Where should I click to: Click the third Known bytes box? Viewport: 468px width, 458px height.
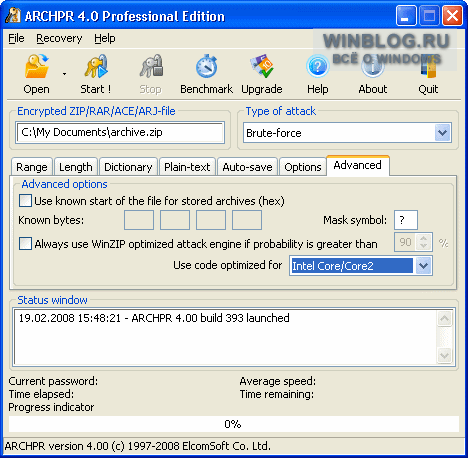point(211,220)
